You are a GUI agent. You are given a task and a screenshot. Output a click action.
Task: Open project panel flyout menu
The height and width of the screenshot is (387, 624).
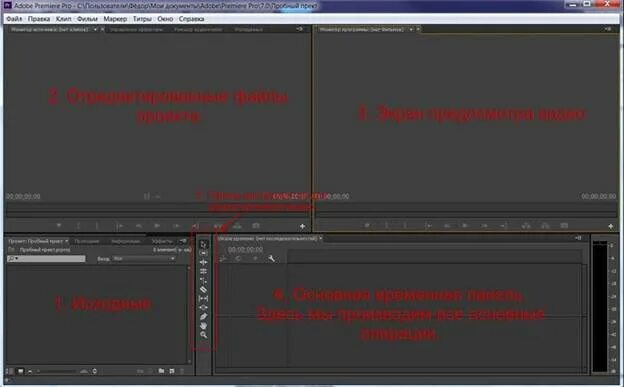pos(183,241)
